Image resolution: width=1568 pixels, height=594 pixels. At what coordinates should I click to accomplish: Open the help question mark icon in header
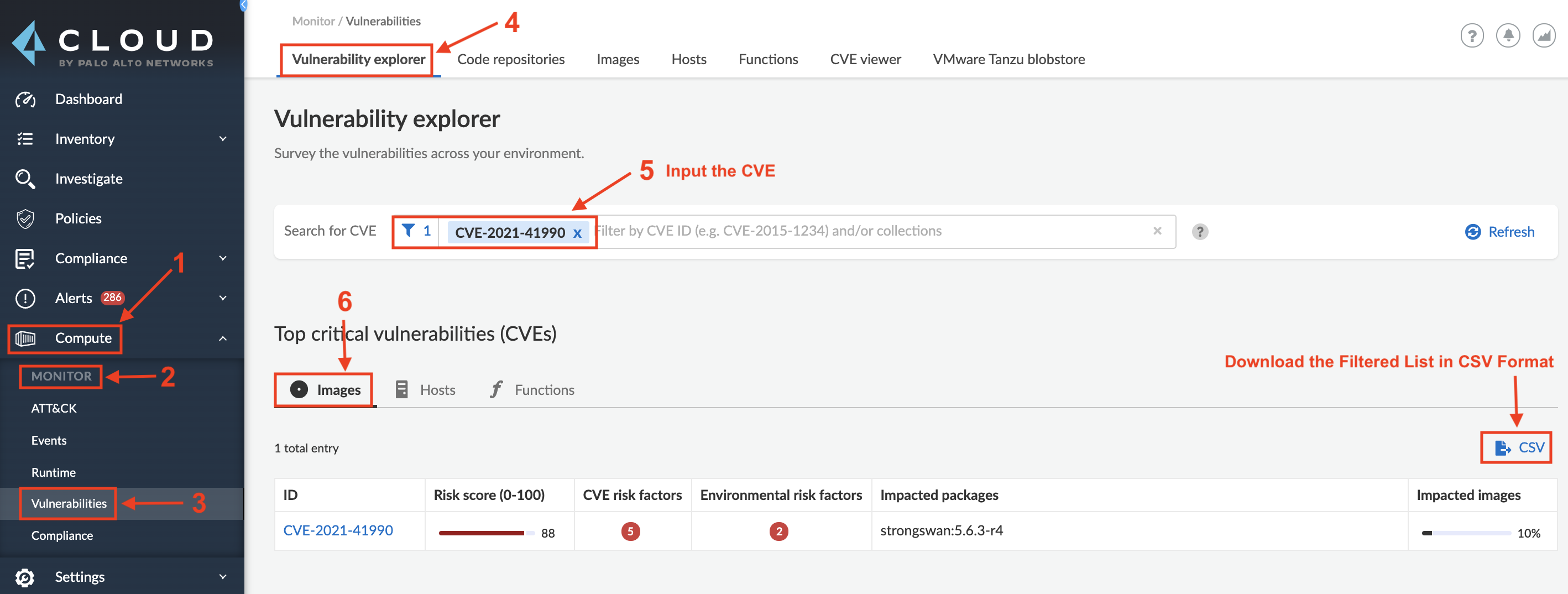(x=1472, y=36)
